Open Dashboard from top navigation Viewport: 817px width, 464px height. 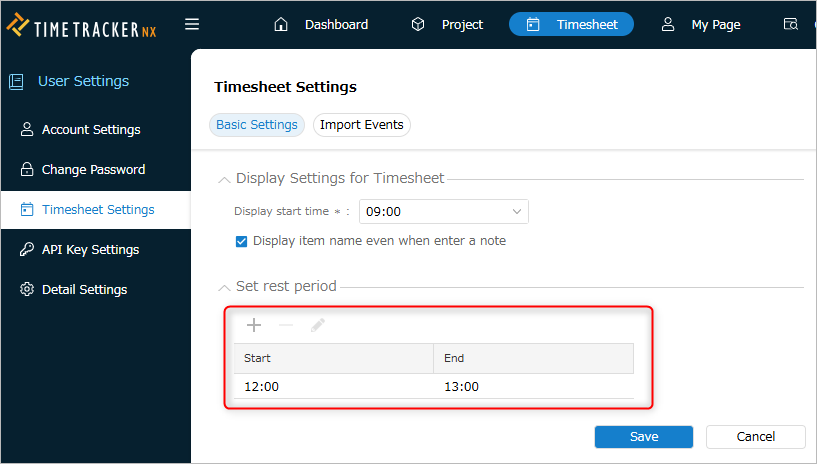[x=321, y=24]
